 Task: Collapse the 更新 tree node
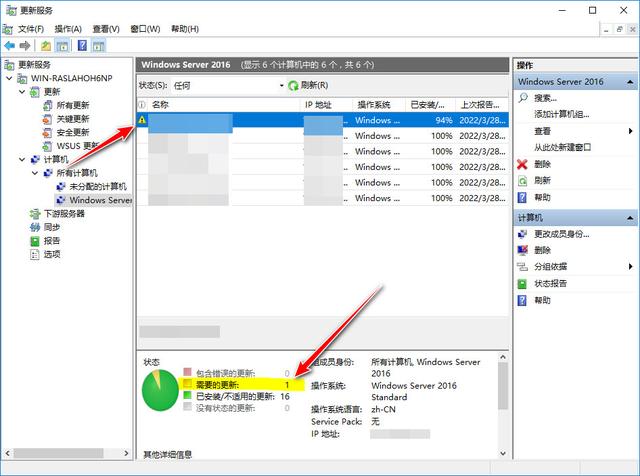click(x=22, y=92)
